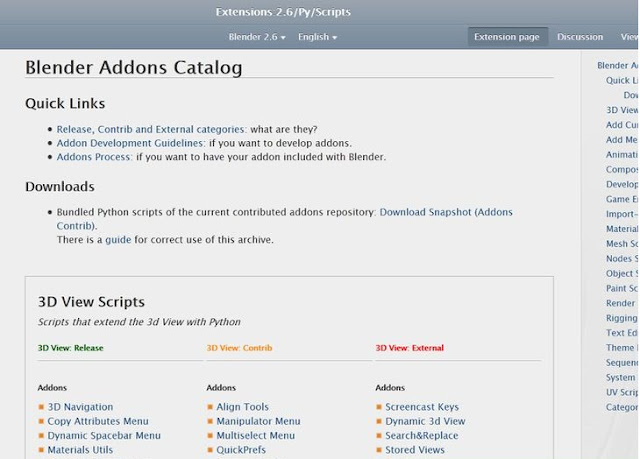Jump to Development in sidebar contents
Image resolution: width=640 pixels, height=459 pixels.
(622, 184)
